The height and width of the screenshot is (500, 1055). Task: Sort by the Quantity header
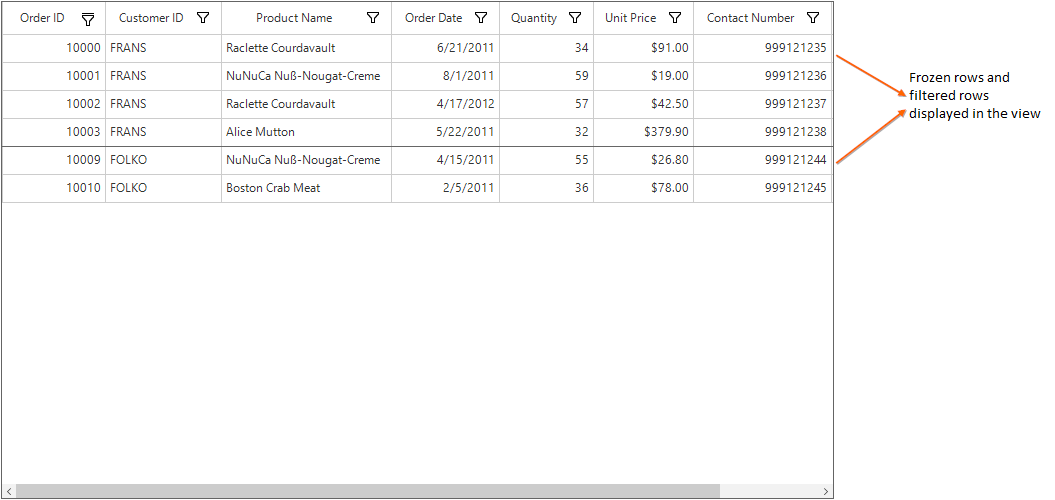(534, 18)
